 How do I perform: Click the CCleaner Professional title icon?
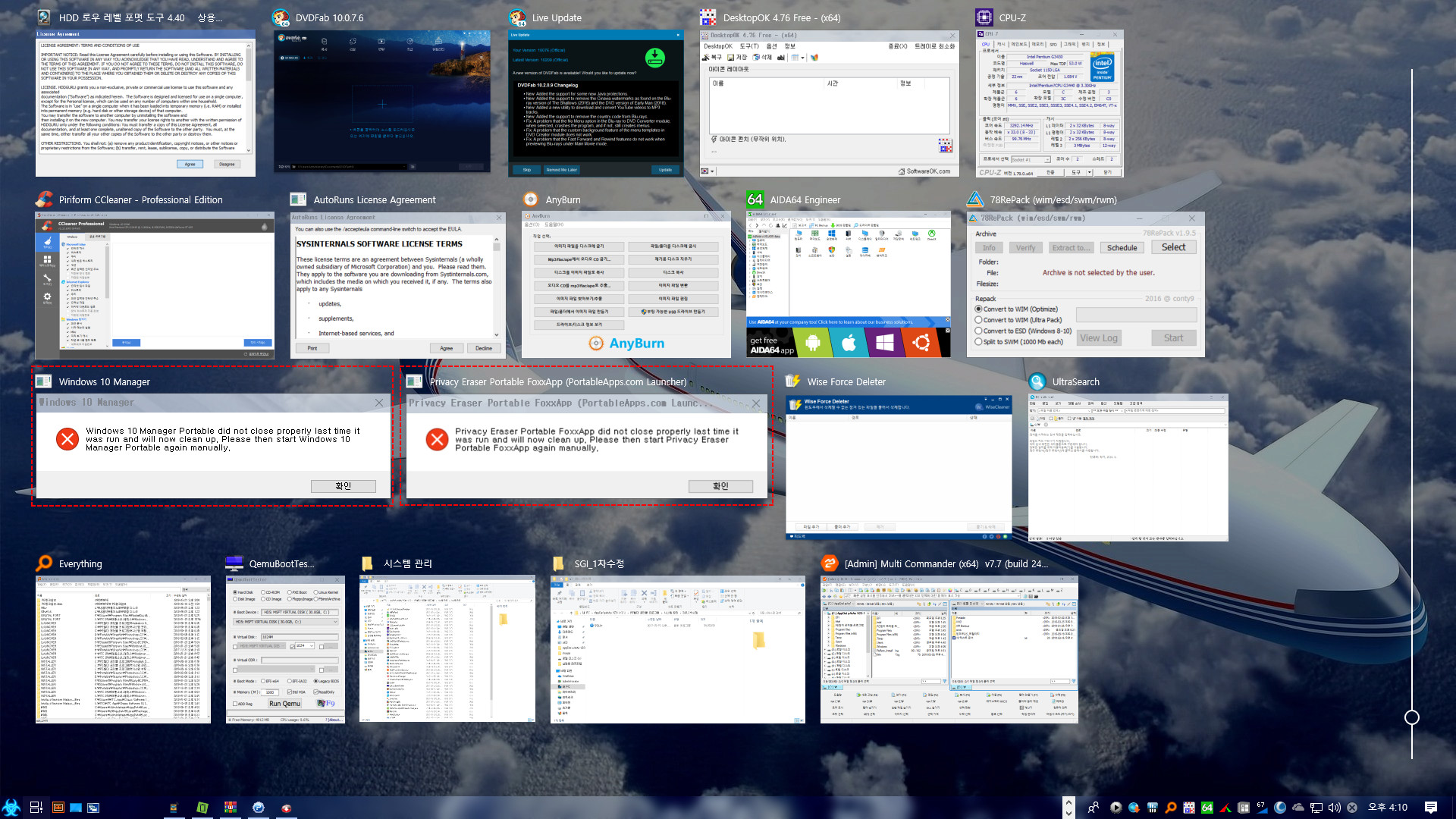(44, 199)
